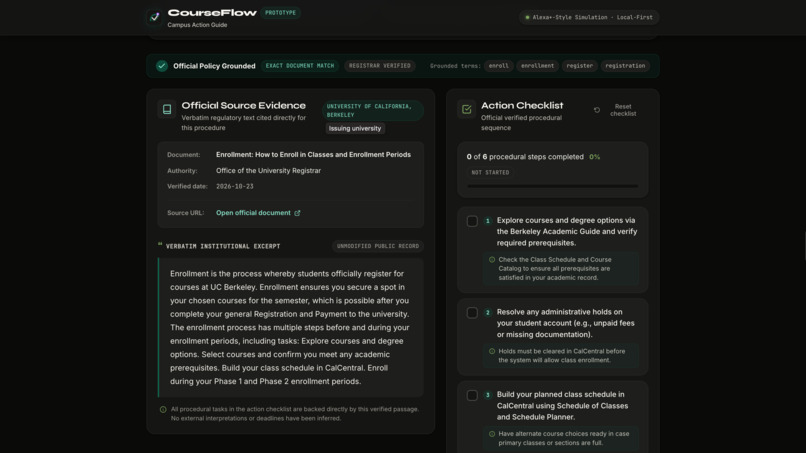Click the grounded term chip 'registration'
Viewport: 806px width, 453px height.
[625, 66]
